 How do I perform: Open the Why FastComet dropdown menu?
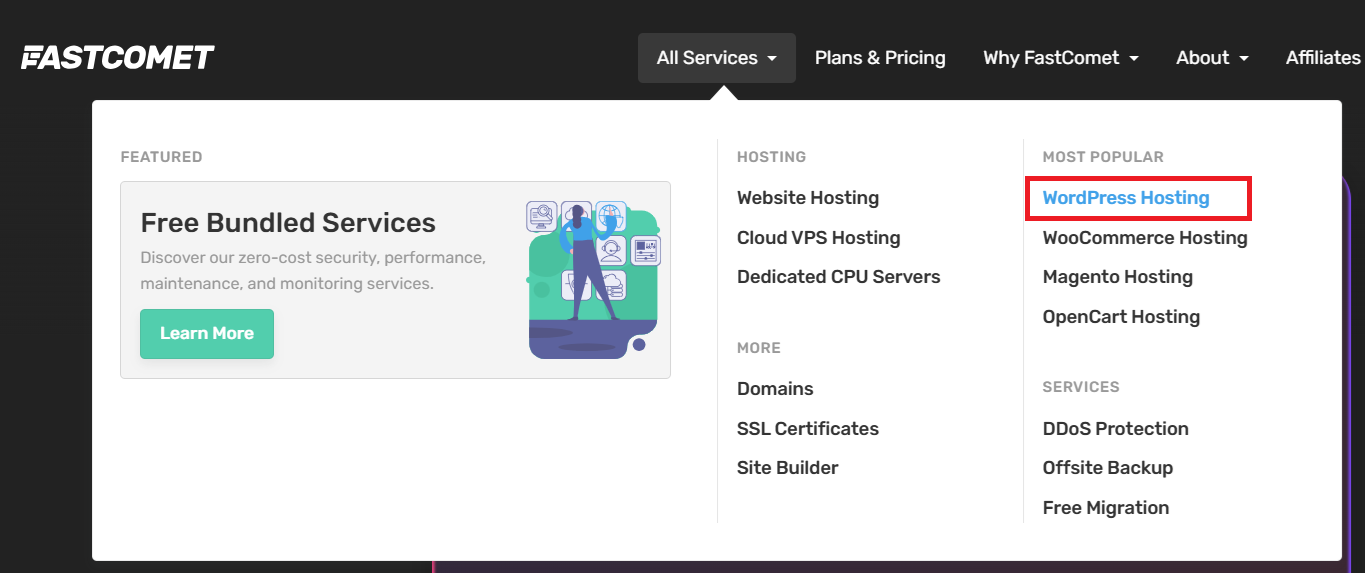tap(1060, 58)
